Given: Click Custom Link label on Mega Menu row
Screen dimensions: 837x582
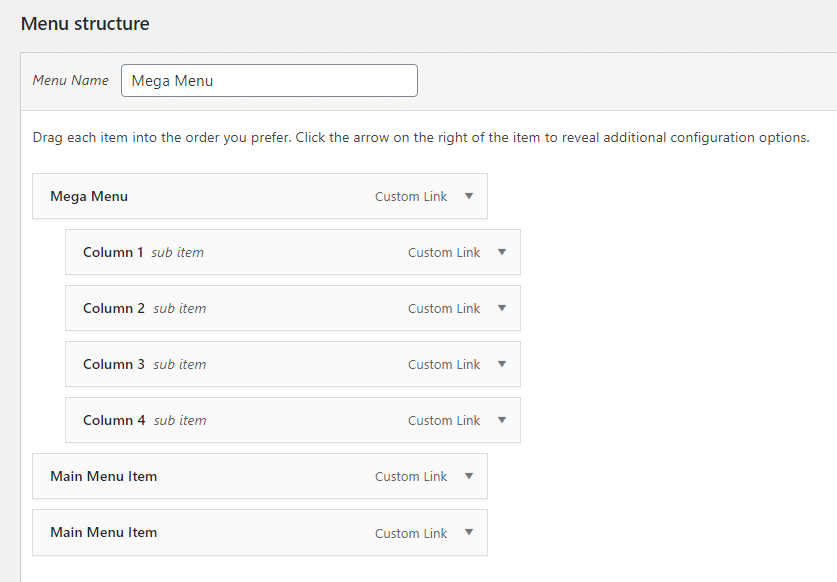Looking at the screenshot, I should click(411, 197).
